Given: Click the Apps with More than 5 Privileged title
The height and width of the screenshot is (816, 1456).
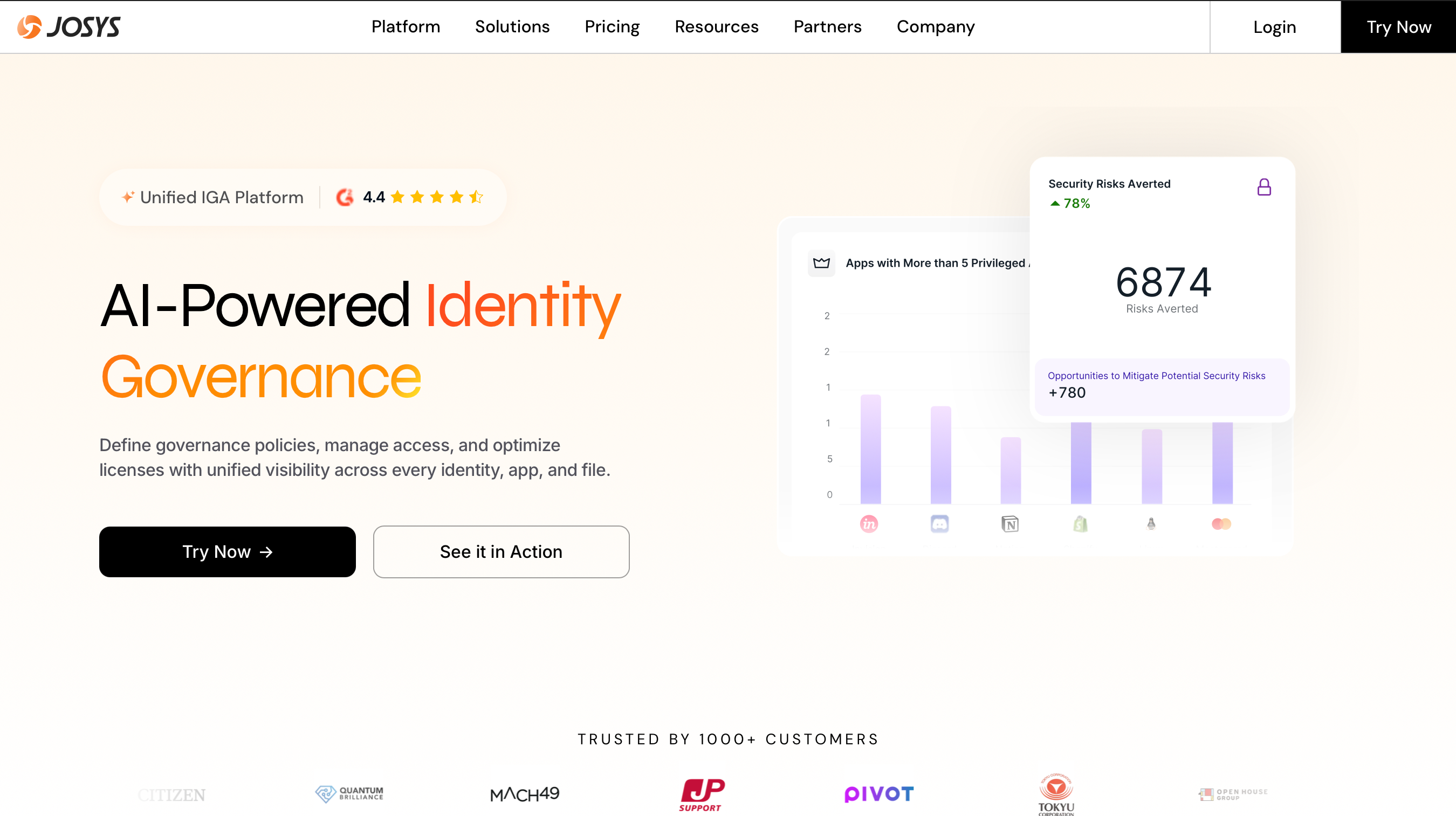Looking at the screenshot, I should point(937,263).
